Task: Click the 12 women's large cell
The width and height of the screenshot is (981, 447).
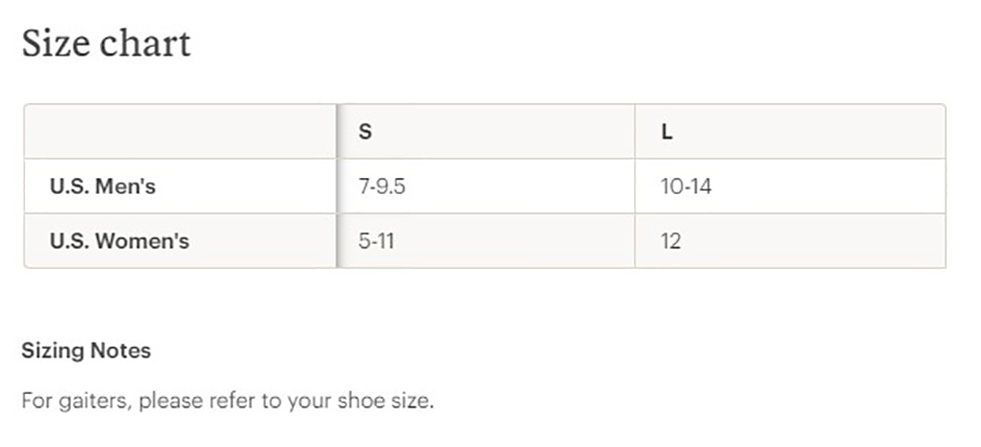Action: click(671, 241)
